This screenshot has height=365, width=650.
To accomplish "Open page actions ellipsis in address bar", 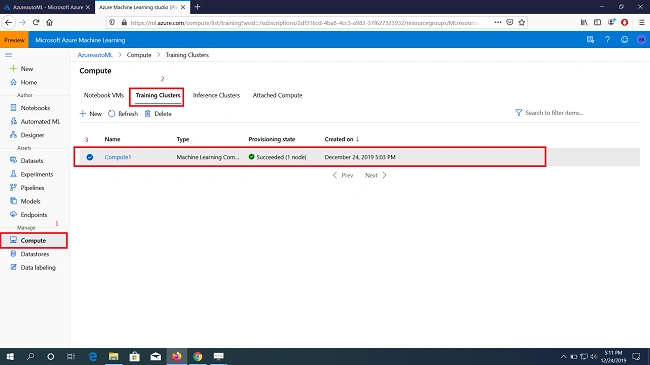I will click(497, 22).
